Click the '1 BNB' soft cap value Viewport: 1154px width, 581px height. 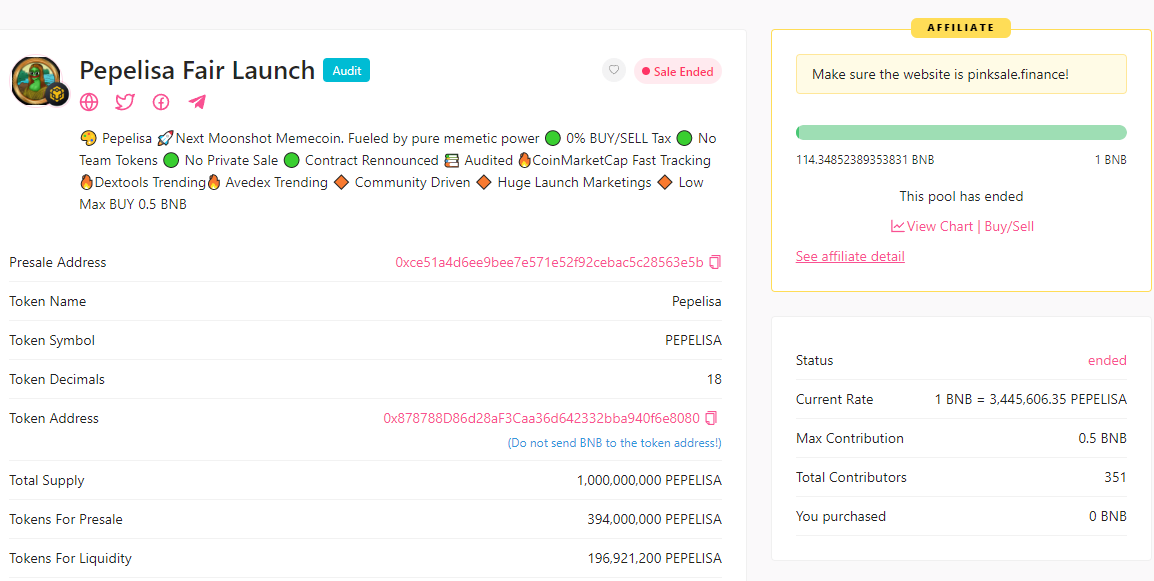click(x=1110, y=160)
